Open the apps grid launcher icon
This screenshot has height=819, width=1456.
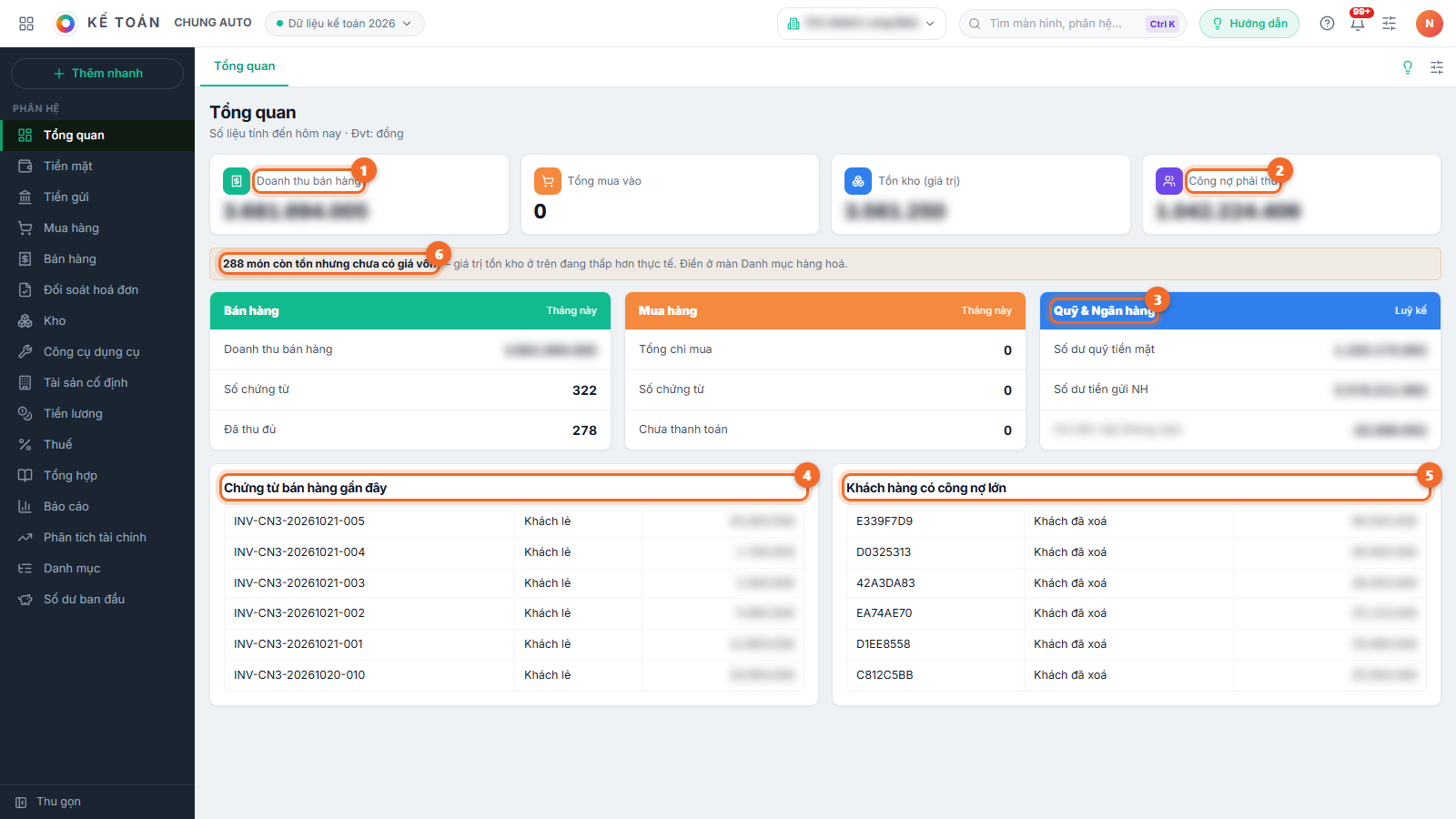tap(26, 24)
